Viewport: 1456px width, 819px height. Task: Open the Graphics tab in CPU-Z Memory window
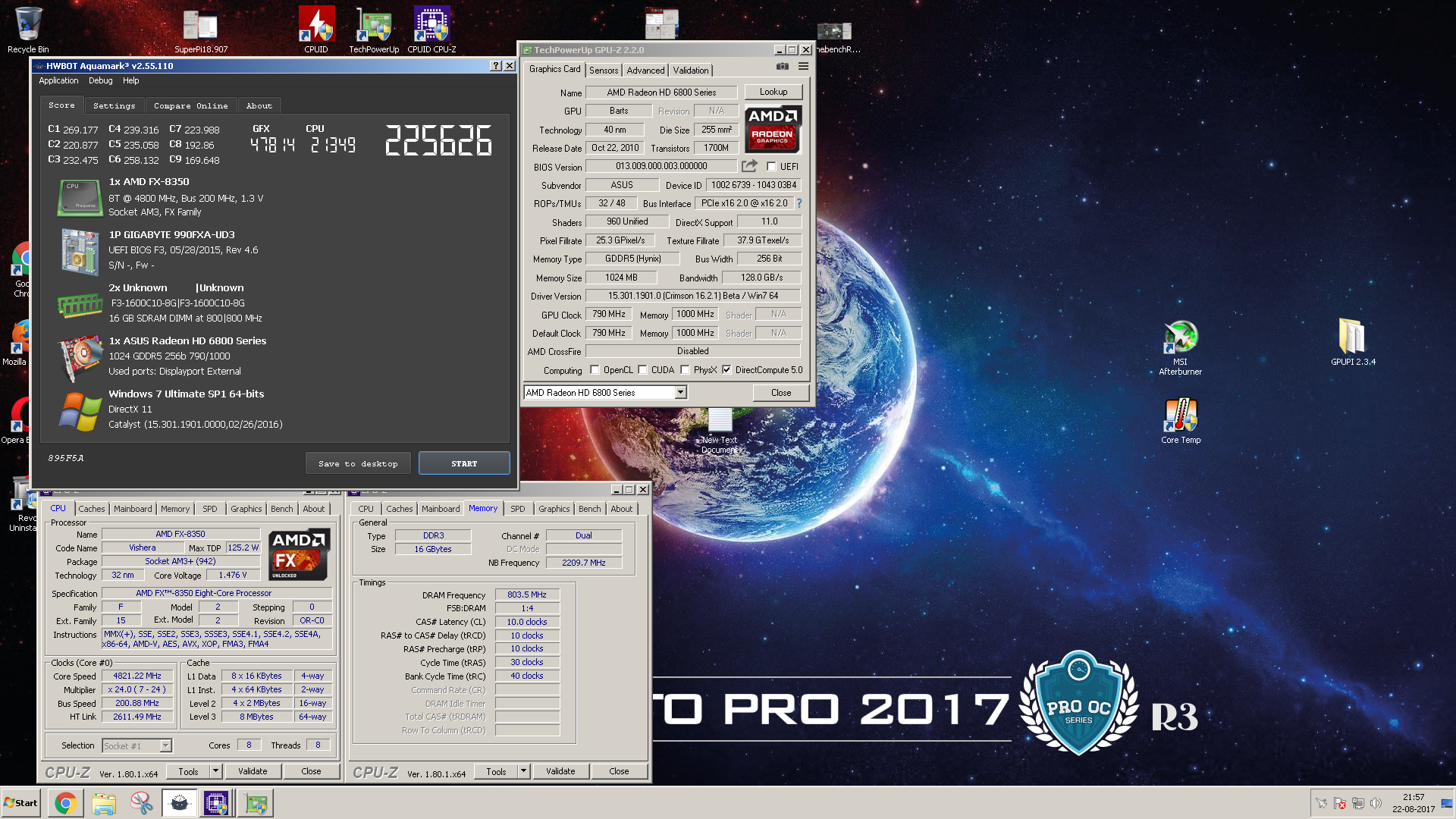(x=554, y=509)
